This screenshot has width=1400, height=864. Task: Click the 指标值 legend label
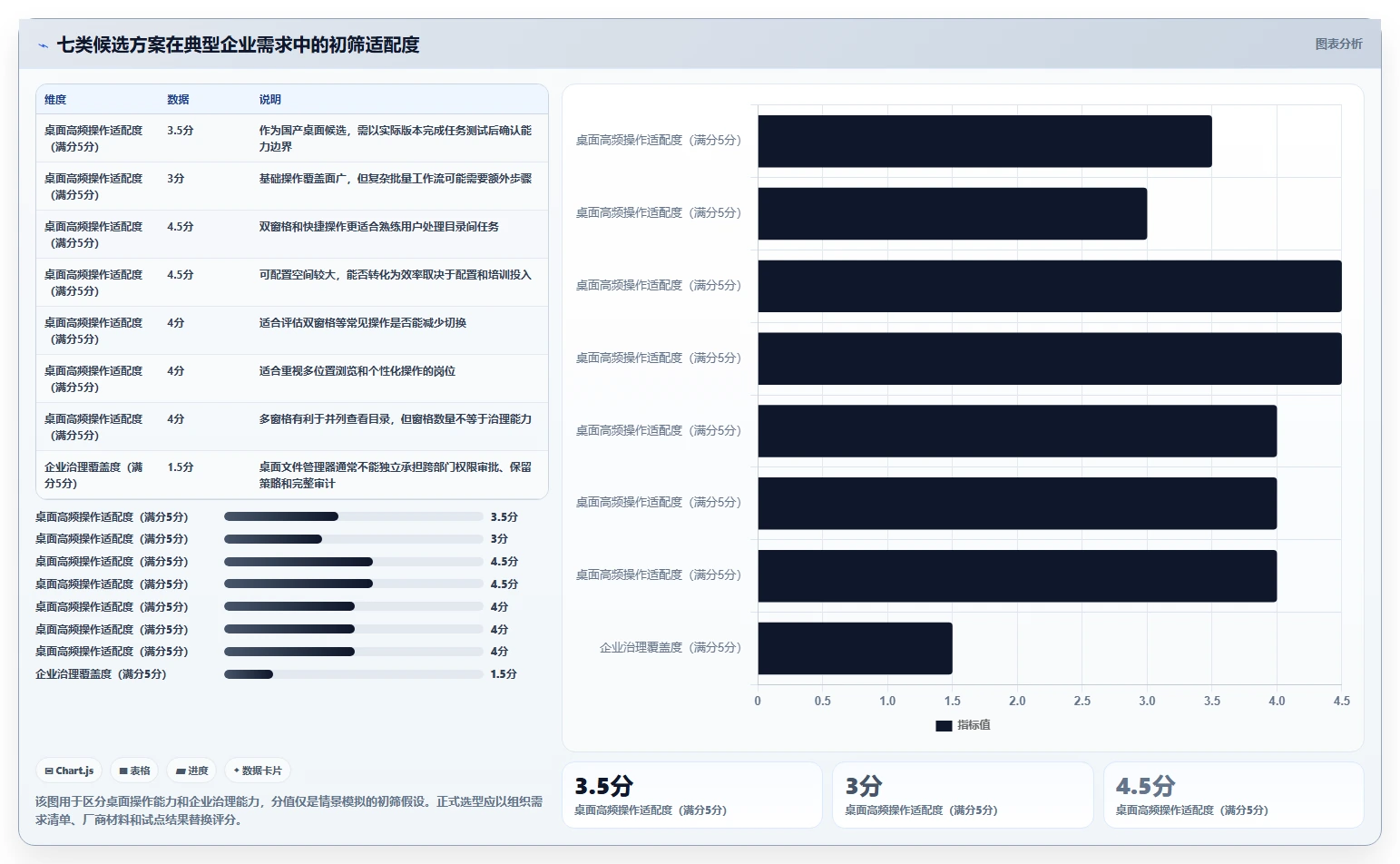click(974, 725)
